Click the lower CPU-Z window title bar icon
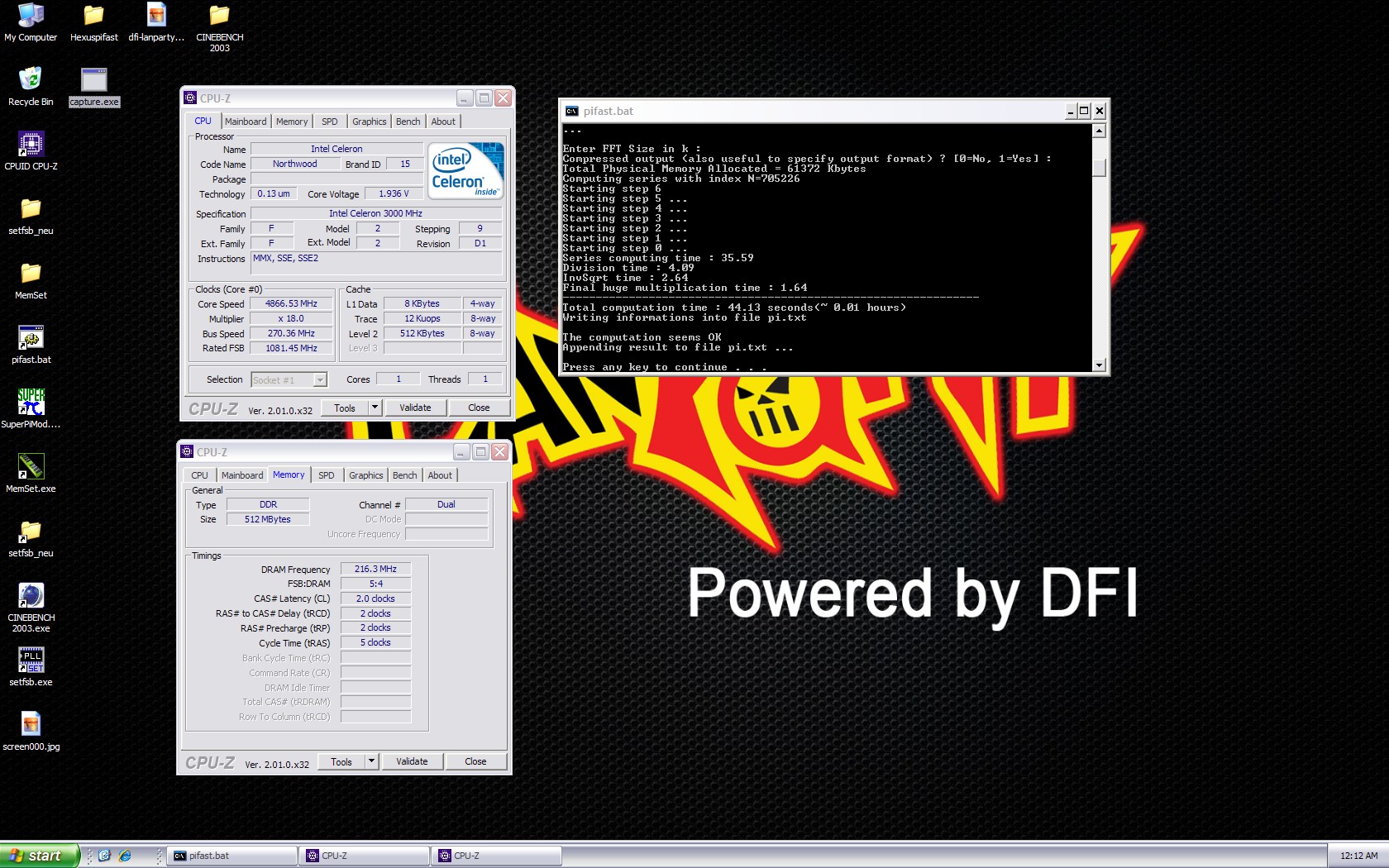1389x868 pixels. (187, 451)
